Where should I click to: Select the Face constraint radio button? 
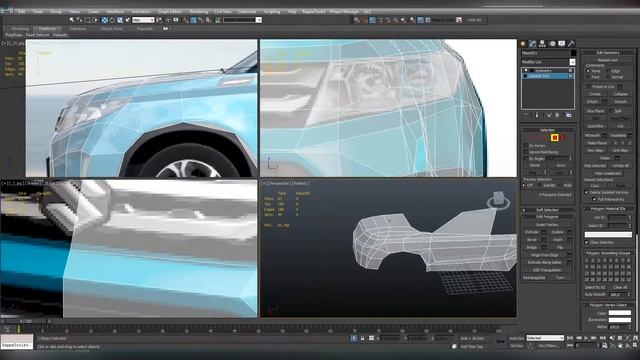588,77
